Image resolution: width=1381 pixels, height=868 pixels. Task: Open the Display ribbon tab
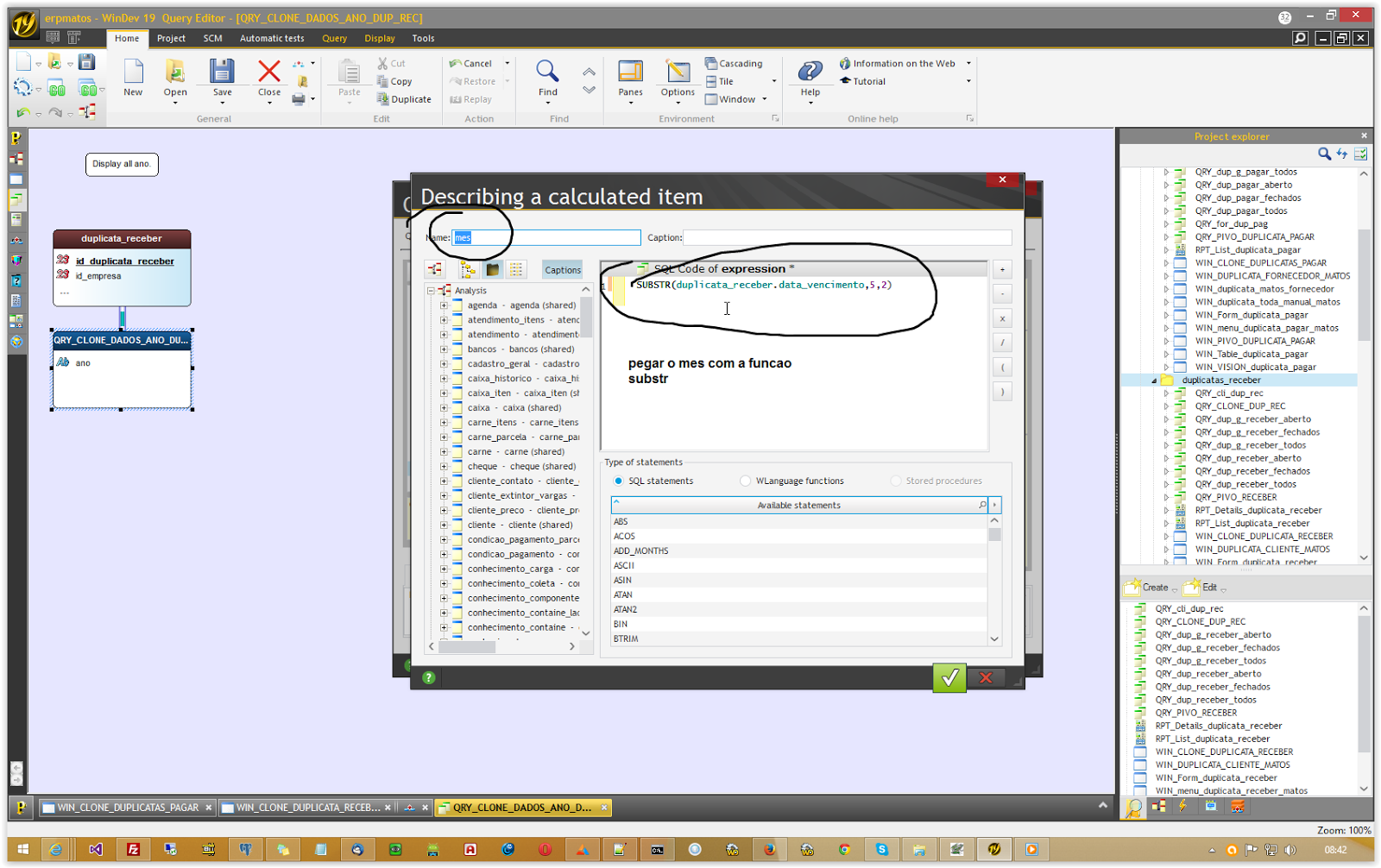pyautogui.click(x=379, y=38)
